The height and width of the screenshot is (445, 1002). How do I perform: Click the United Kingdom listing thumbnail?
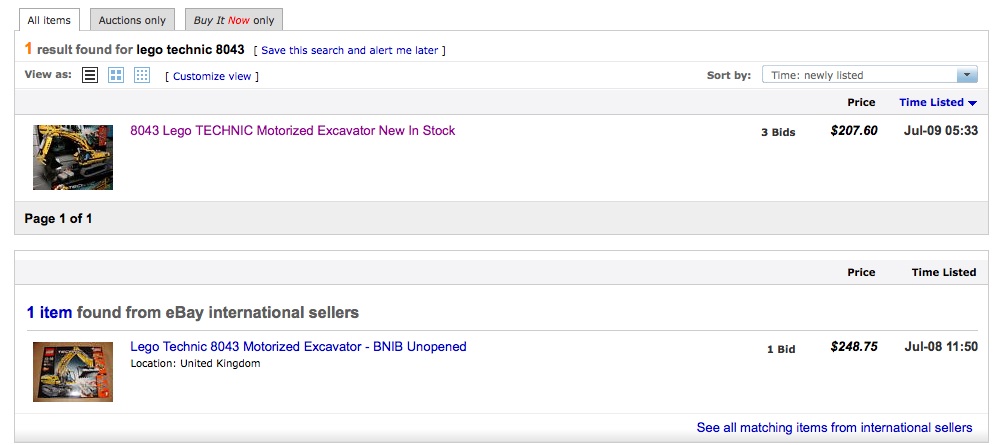tap(73, 371)
